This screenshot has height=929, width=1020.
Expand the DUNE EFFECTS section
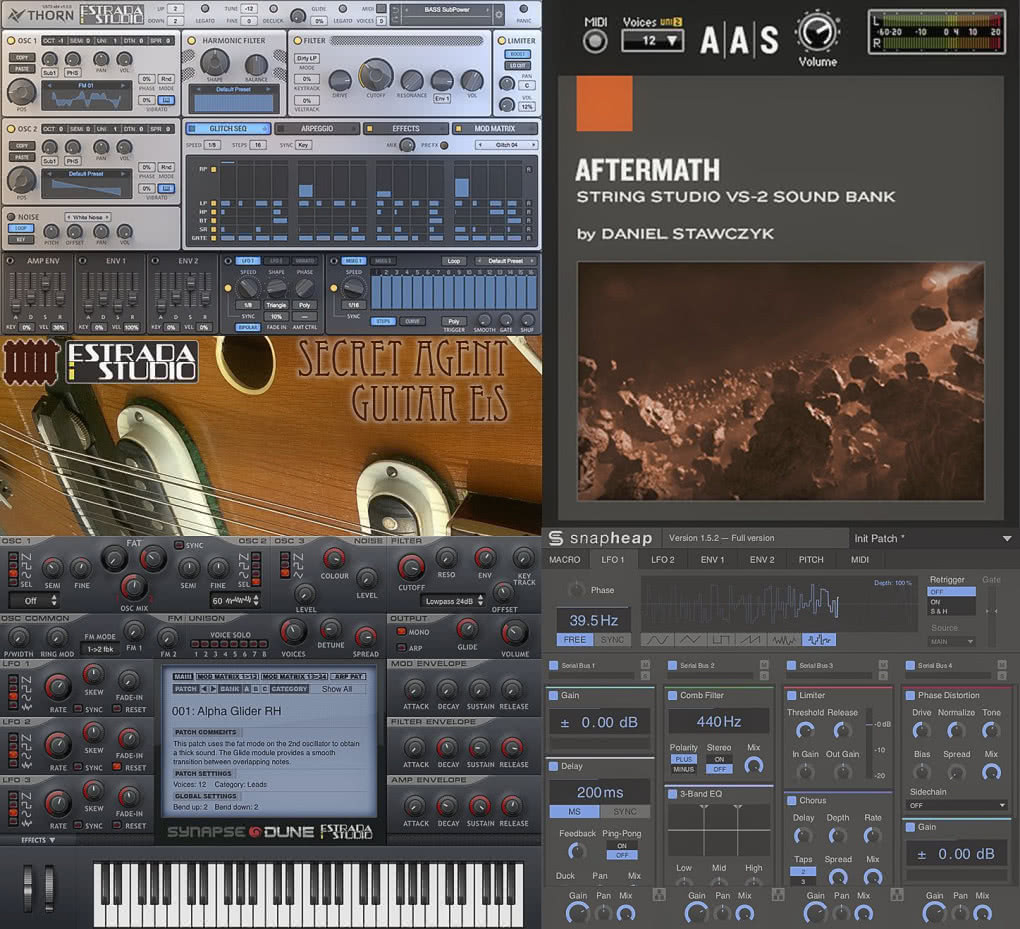[x=38, y=841]
